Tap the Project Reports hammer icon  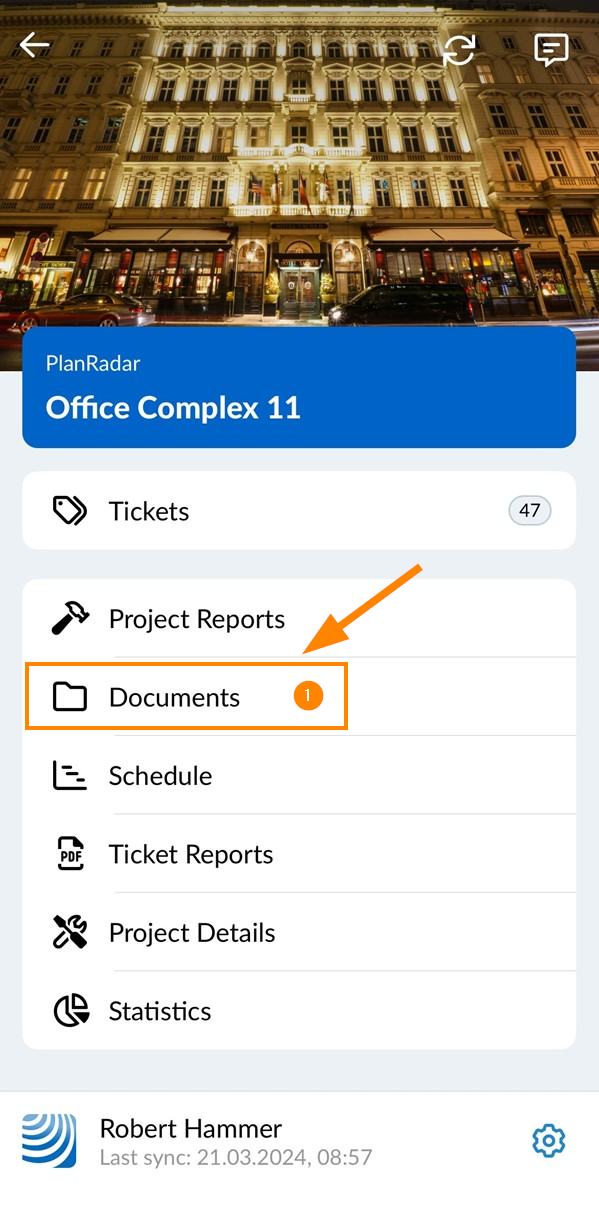tap(70, 619)
